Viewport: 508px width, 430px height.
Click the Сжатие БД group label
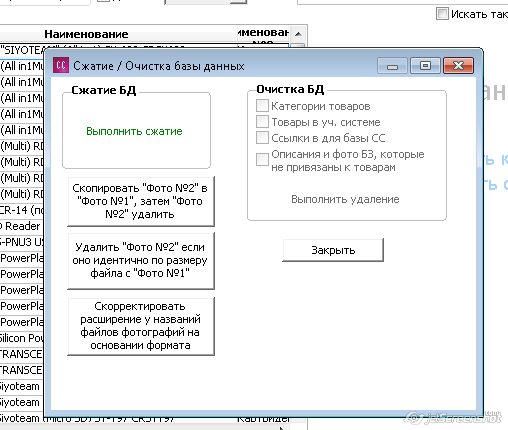click(x=104, y=90)
